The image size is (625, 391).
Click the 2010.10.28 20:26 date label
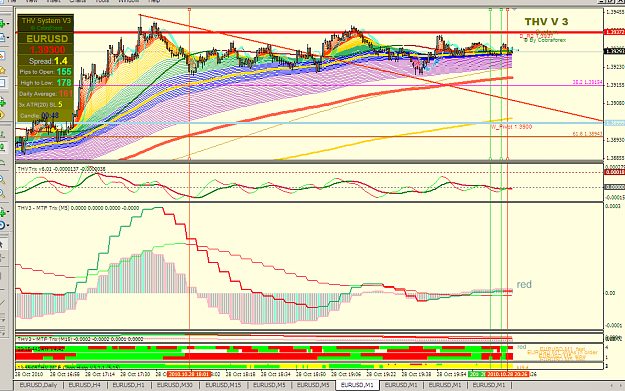pos(507,375)
